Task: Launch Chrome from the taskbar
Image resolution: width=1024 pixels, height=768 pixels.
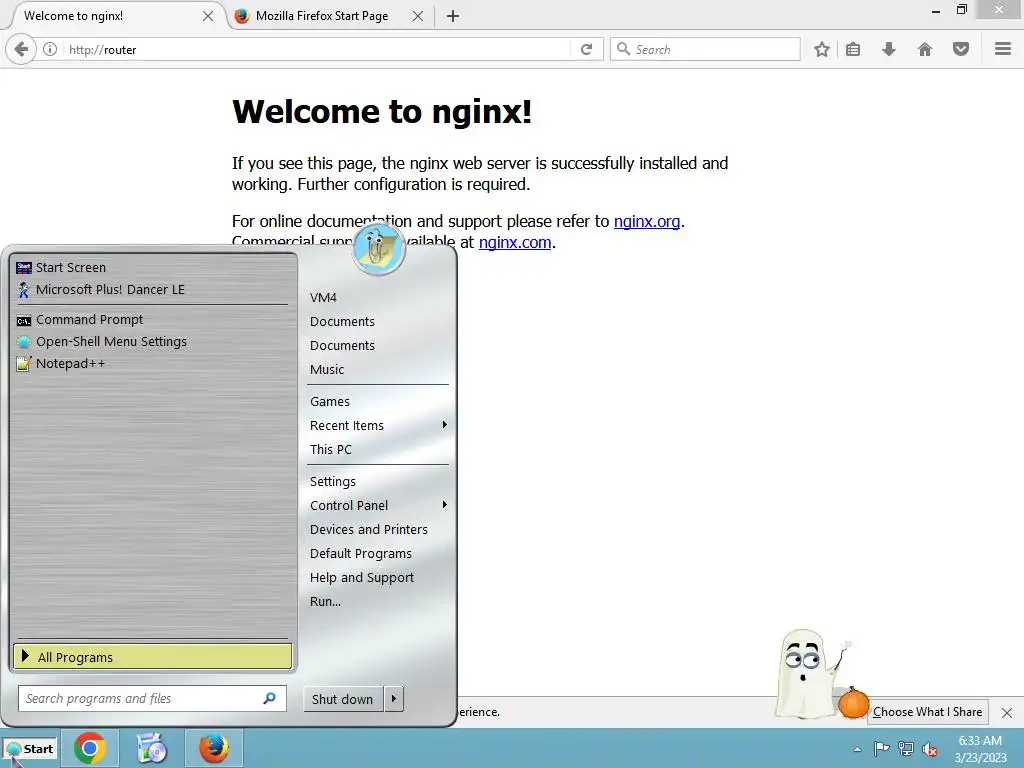Action: point(90,748)
